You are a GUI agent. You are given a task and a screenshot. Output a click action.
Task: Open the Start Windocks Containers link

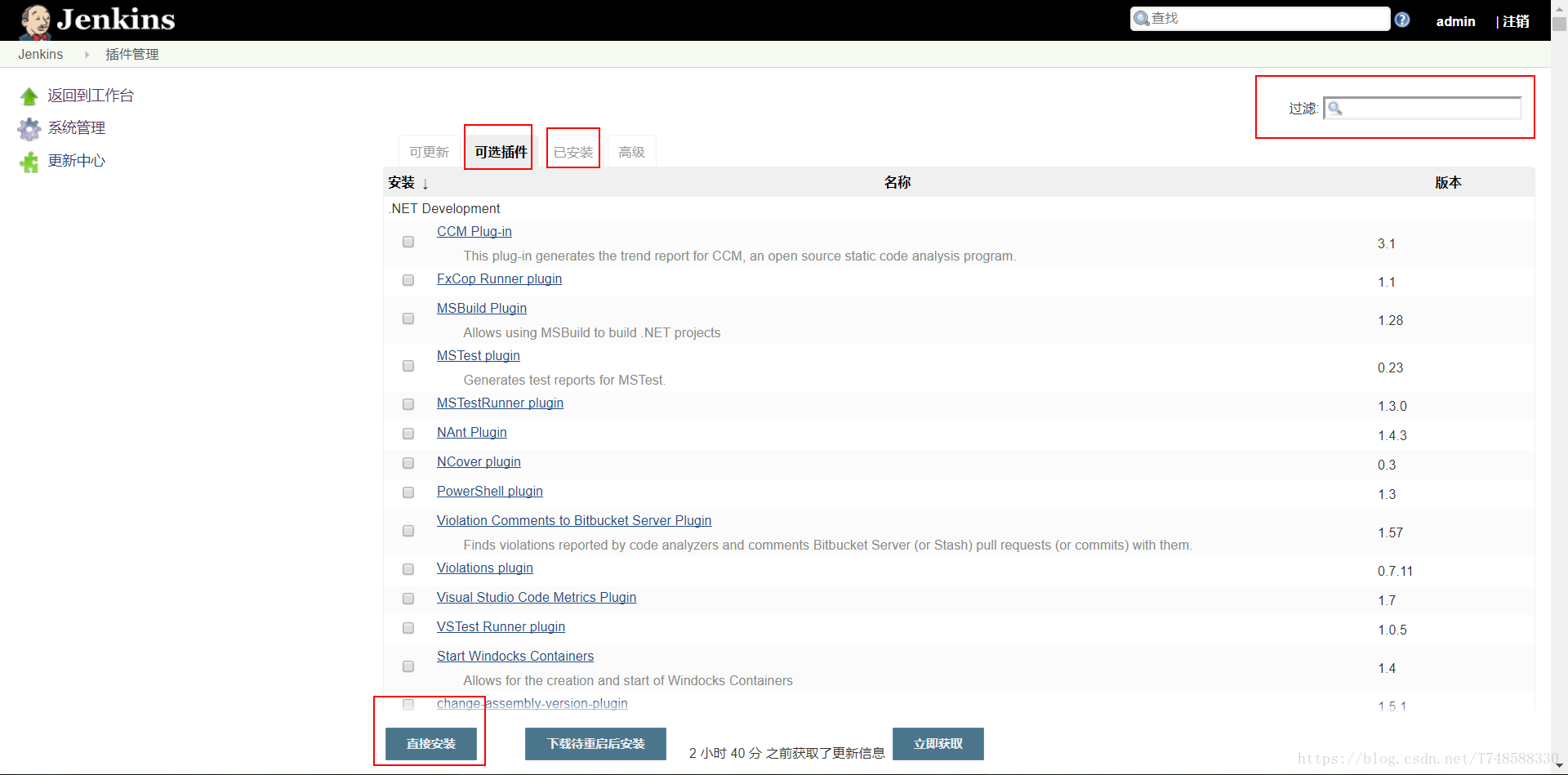515,657
